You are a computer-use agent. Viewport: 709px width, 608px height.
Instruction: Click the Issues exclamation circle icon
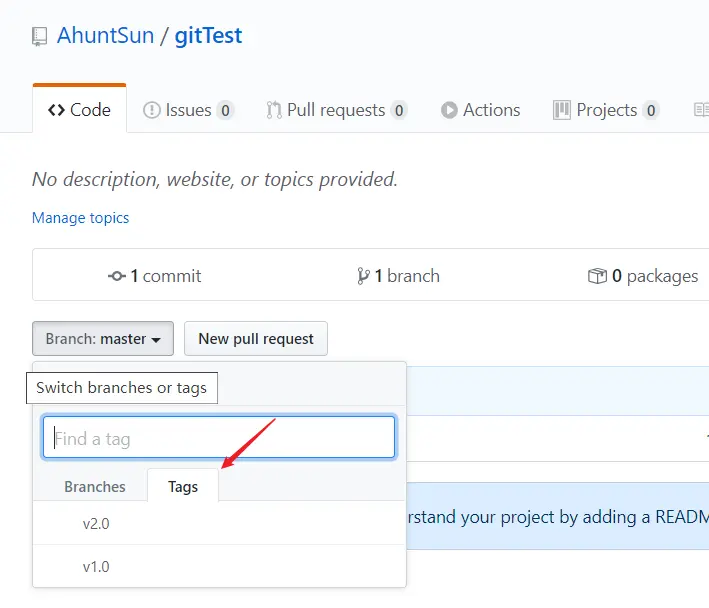[152, 110]
